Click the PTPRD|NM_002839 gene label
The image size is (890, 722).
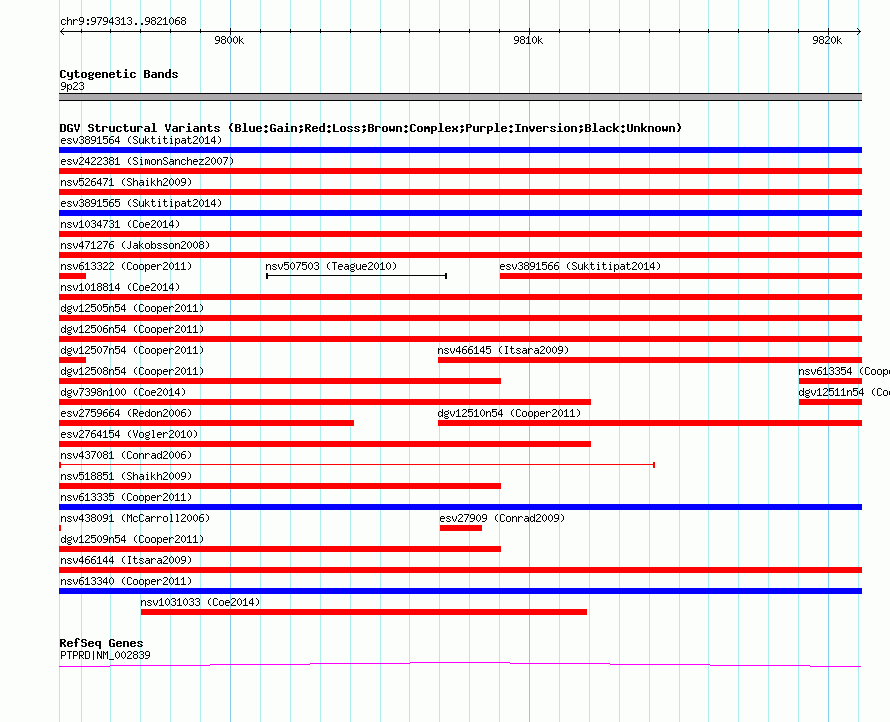coord(105,655)
